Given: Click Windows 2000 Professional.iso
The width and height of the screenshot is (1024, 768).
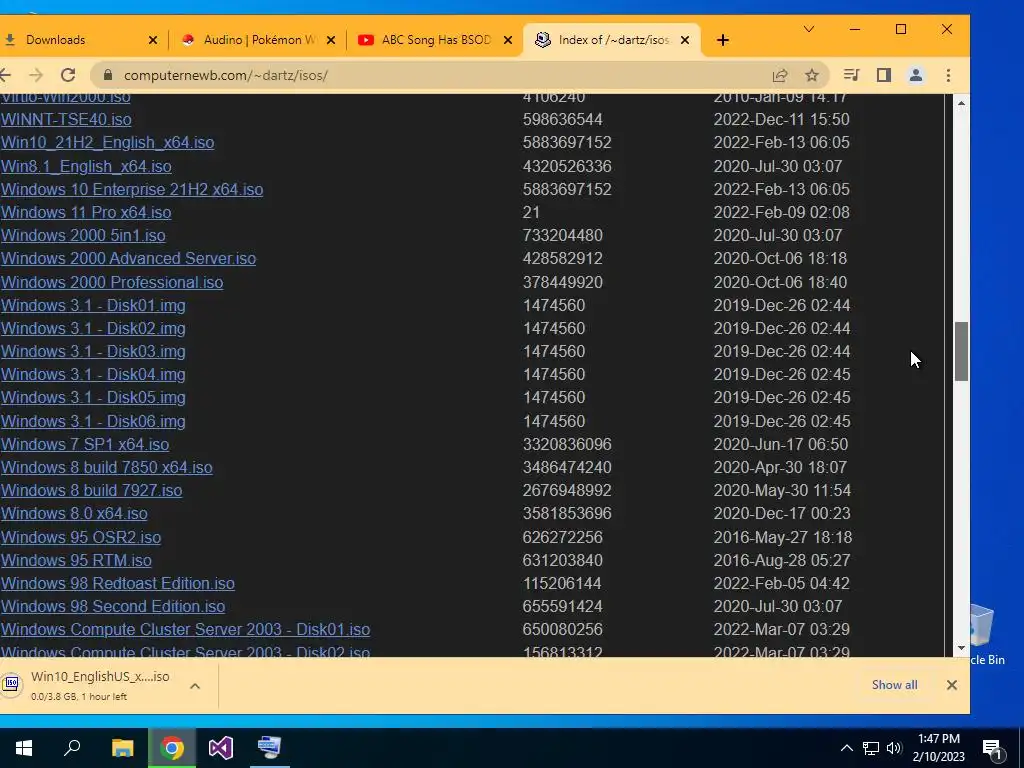Looking at the screenshot, I should pos(112,282).
